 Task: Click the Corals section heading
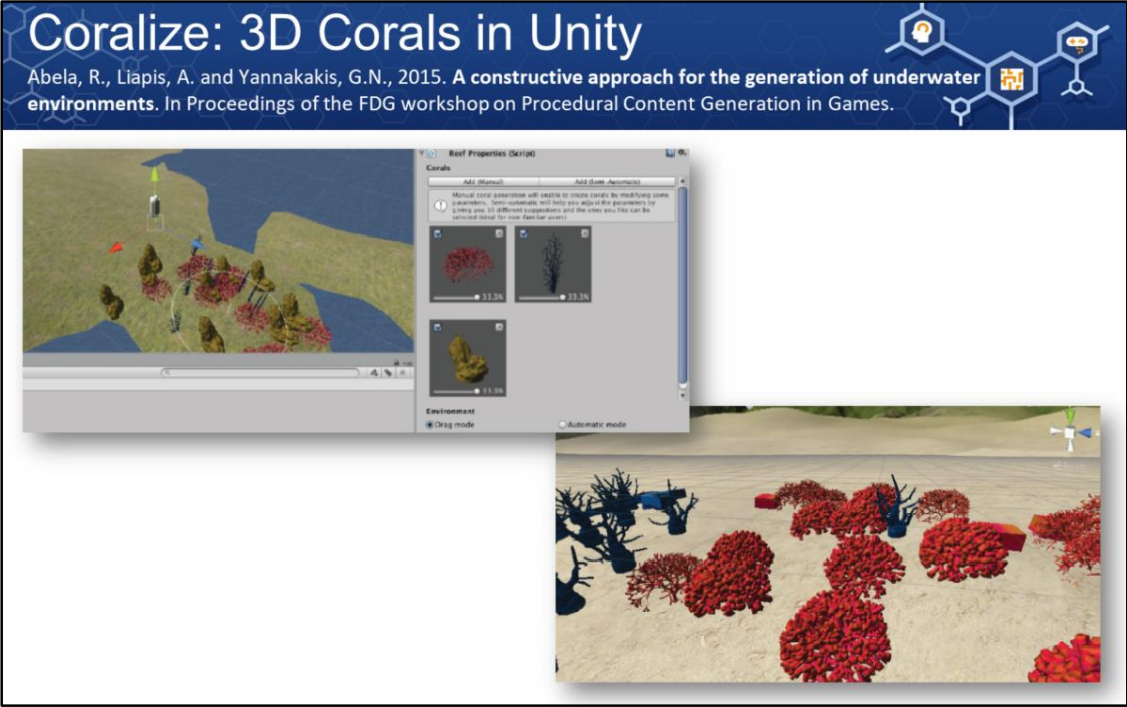[x=438, y=167]
